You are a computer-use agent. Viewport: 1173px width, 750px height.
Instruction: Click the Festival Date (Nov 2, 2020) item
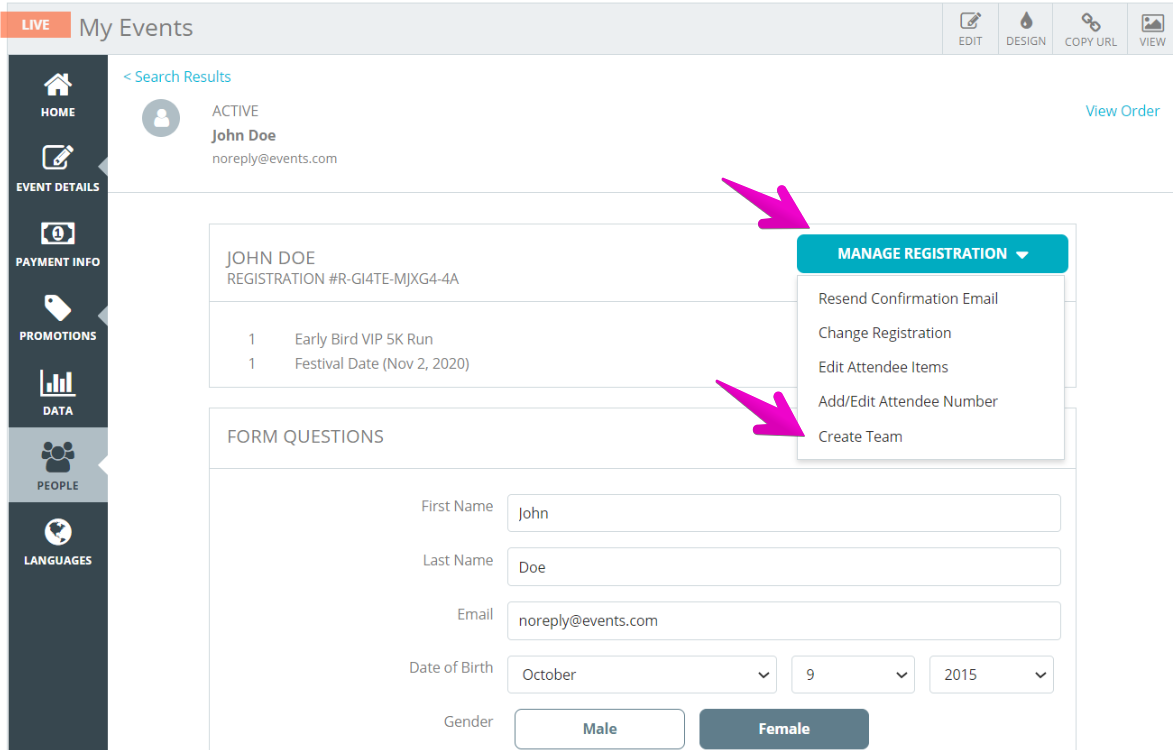tap(382, 363)
